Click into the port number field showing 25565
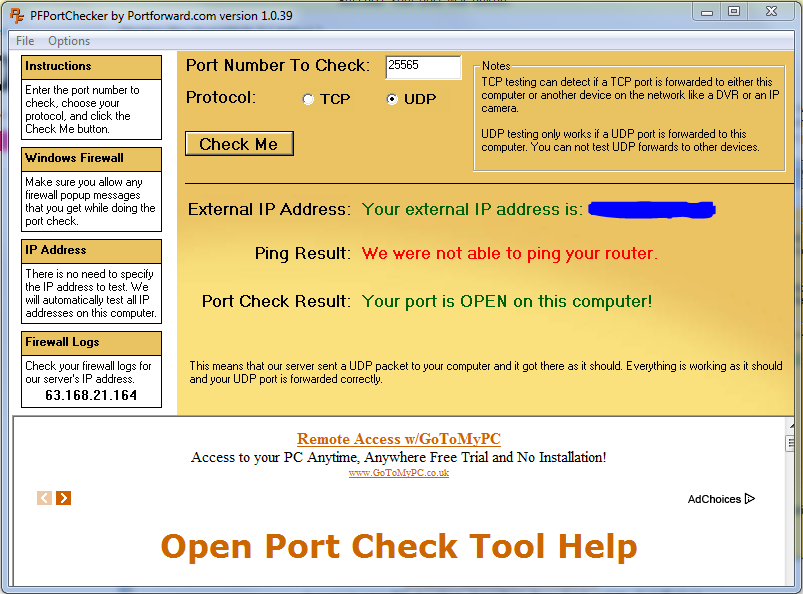Viewport: 803px width, 594px height. tap(423, 67)
